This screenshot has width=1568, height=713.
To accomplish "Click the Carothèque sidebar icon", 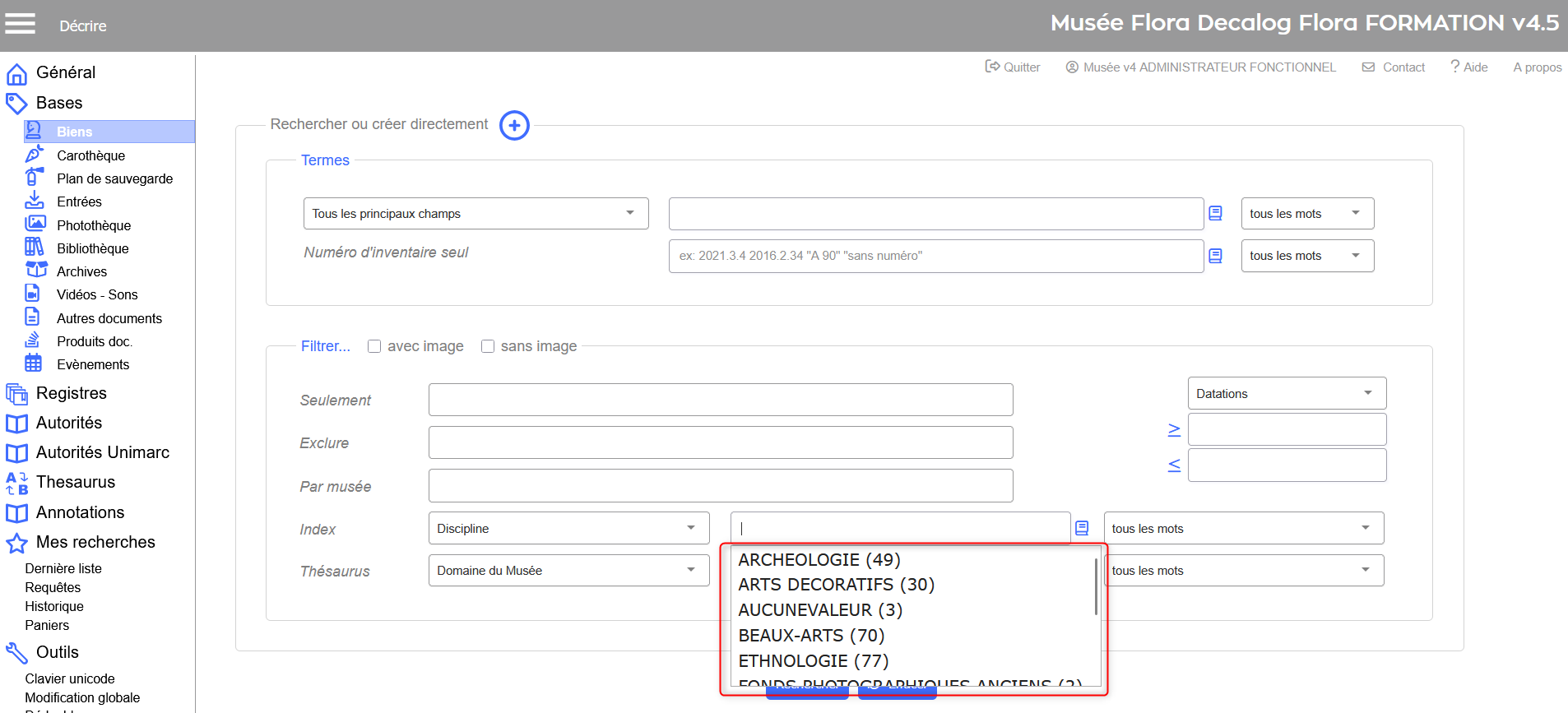I will tap(35, 155).
